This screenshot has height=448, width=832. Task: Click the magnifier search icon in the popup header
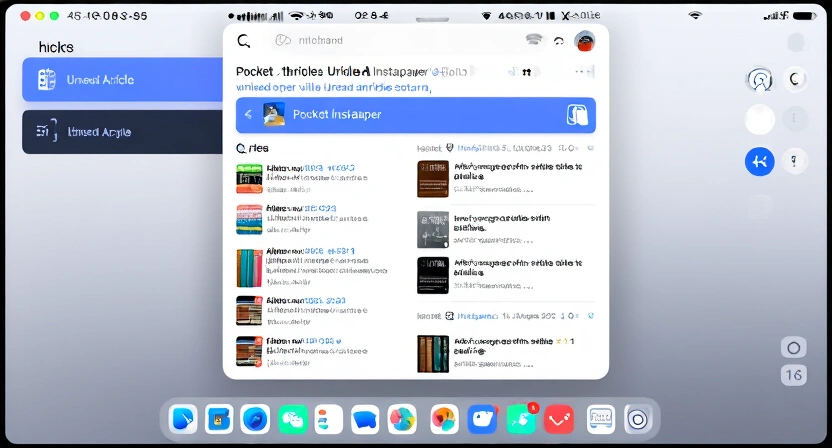[x=244, y=41]
